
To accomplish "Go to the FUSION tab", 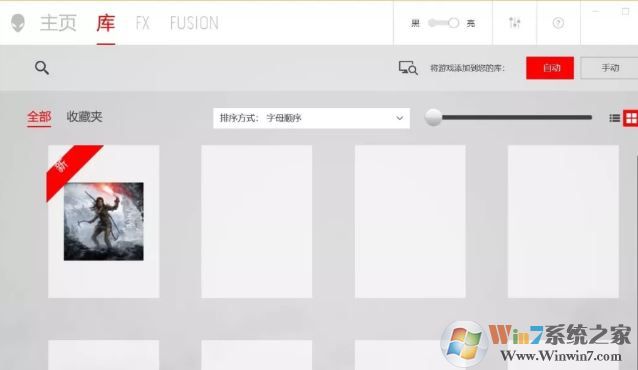I will (194, 23).
